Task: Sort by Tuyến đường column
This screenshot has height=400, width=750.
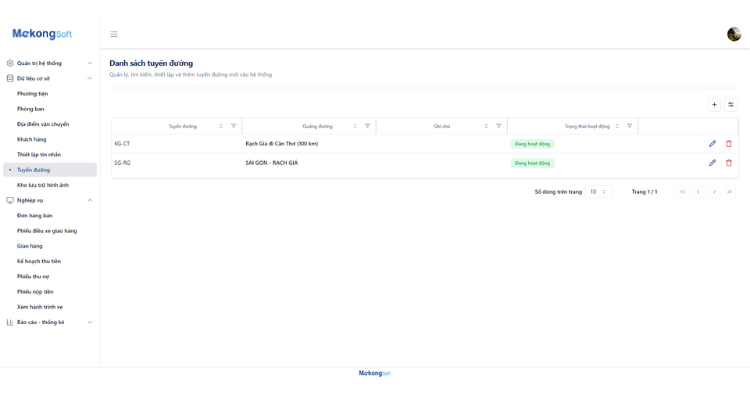Action: pyautogui.click(x=221, y=126)
